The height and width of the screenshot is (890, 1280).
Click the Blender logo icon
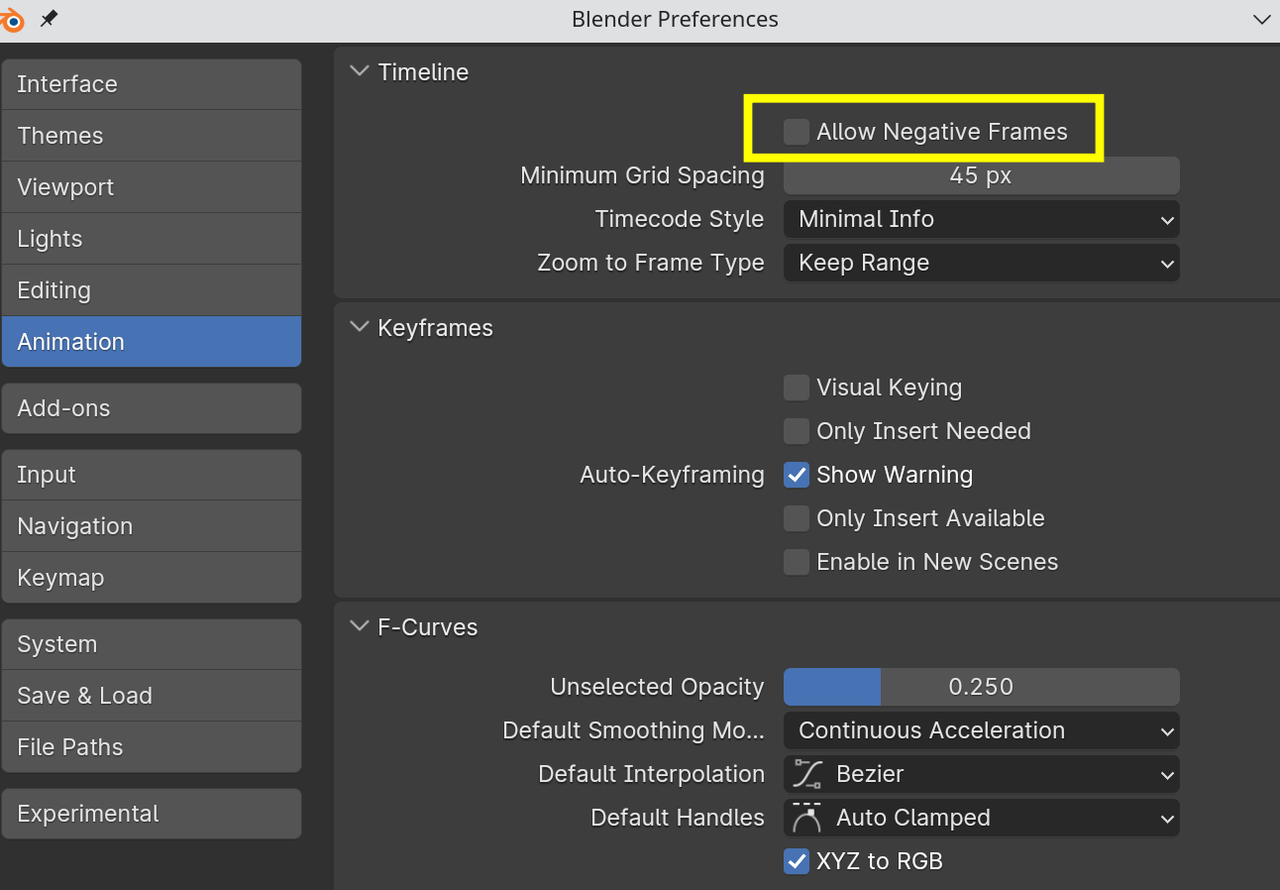point(11,19)
